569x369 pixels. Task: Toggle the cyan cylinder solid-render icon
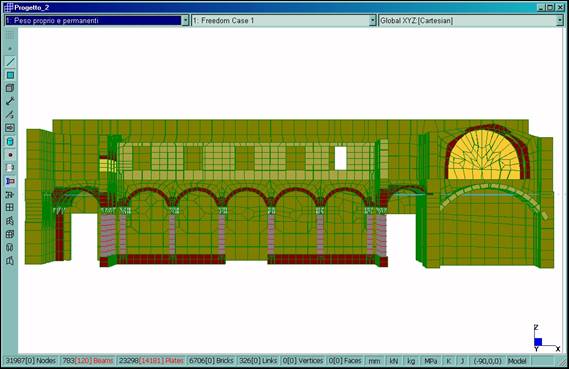[x=10, y=141]
